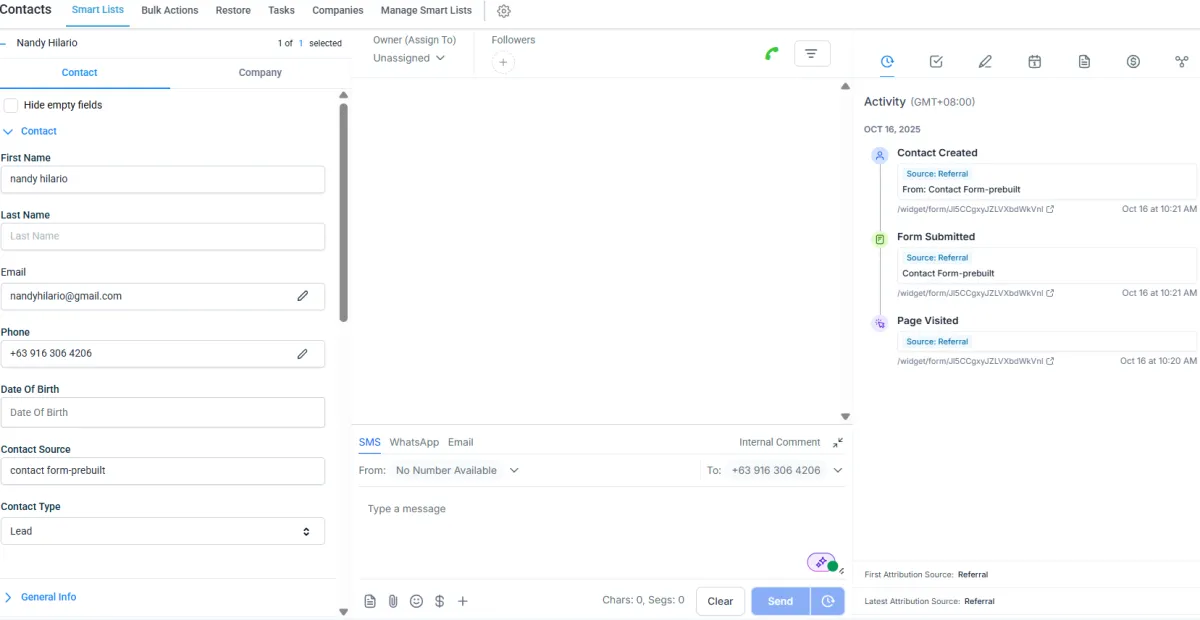The height and width of the screenshot is (620, 1200).
Task: Open the emoji picker icon
Action: pyautogui.click(x=416, y=601)
